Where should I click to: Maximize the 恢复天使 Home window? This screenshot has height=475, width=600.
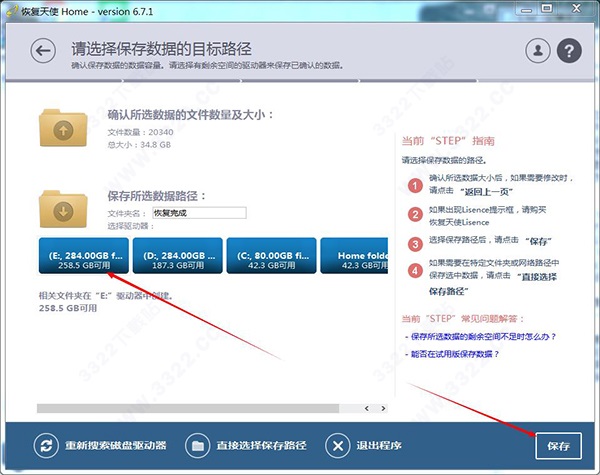point(547,9)
